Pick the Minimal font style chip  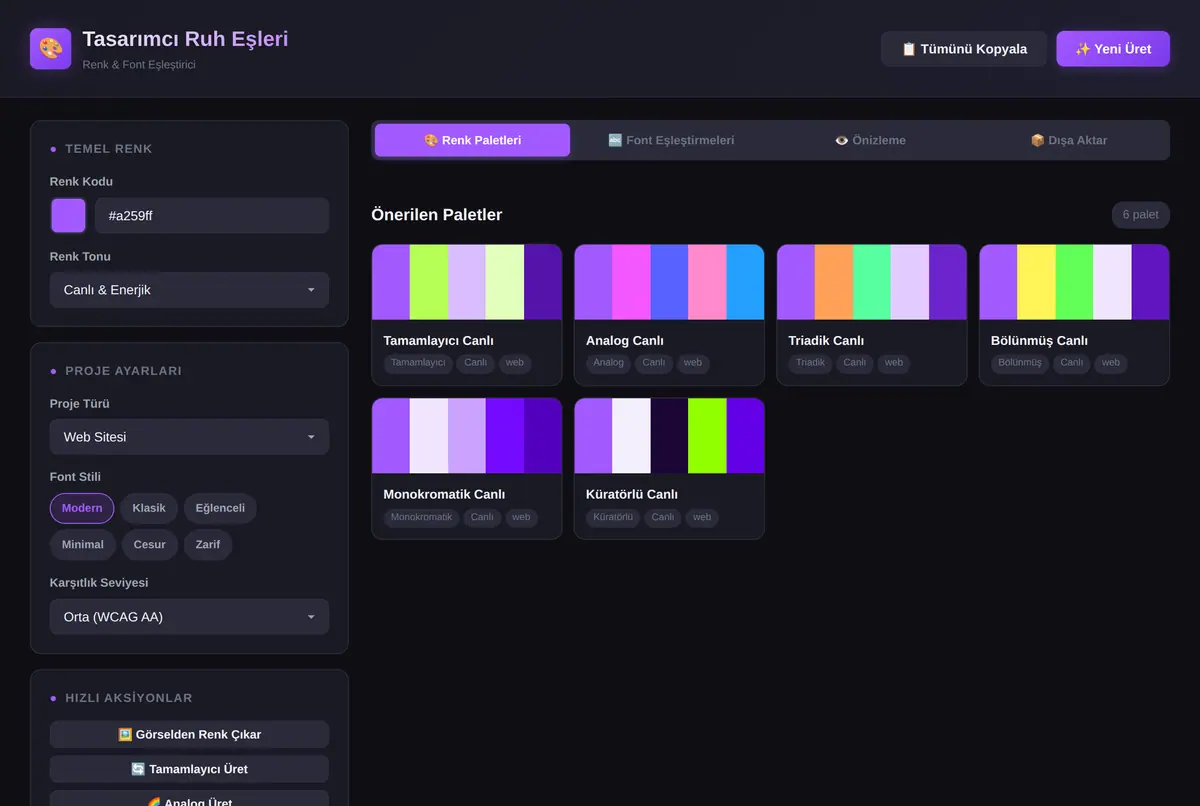click(x=82, y=545)
